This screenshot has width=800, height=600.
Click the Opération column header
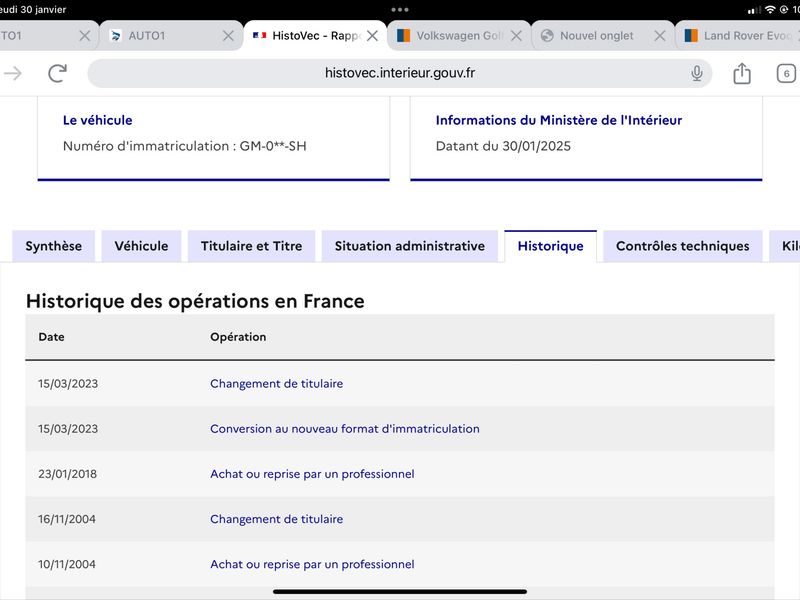point(238,337)
